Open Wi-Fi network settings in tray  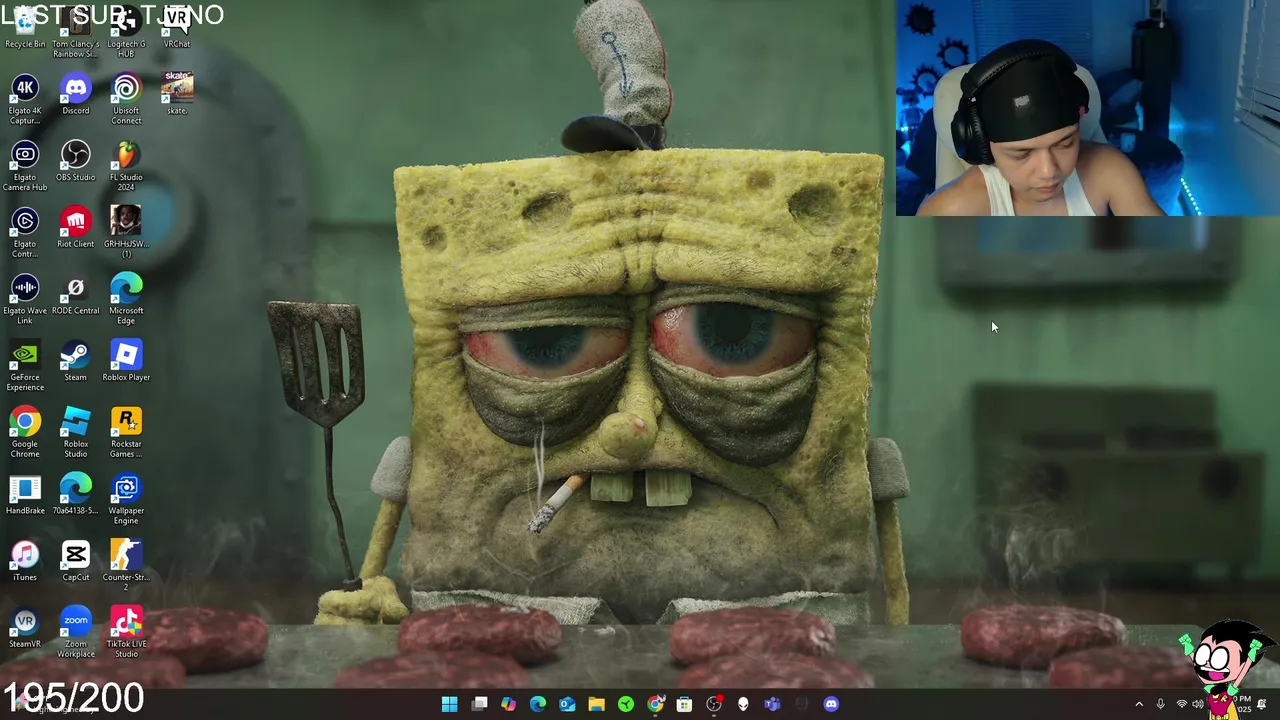pyautogui.click(x=1181, y=704)
